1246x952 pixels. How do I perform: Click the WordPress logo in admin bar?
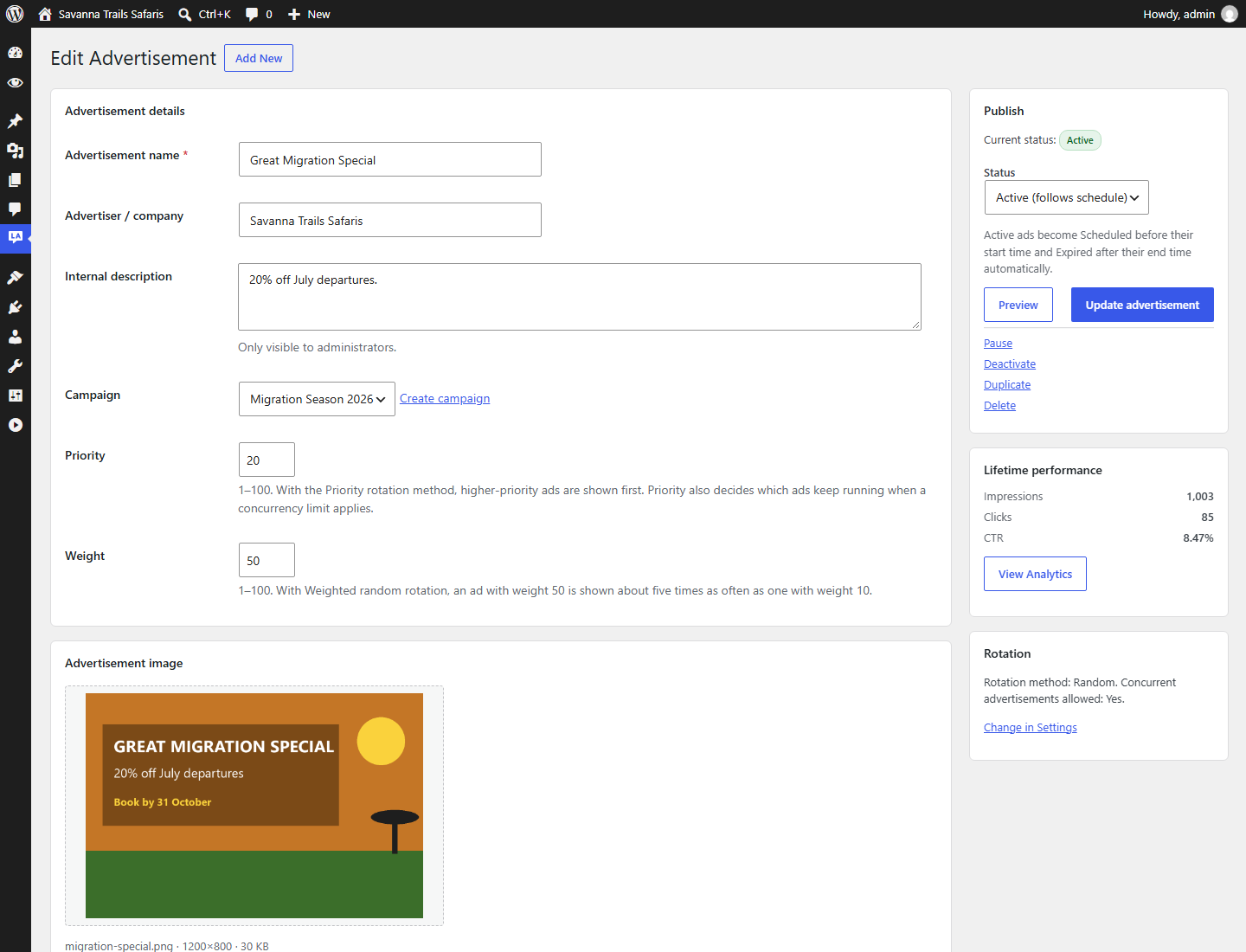click(x=15, y=14)
